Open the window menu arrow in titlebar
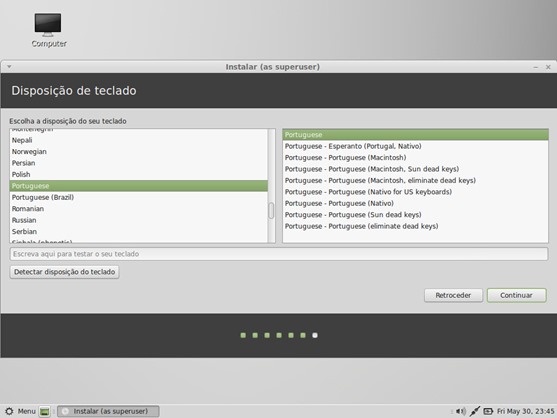557x418 pixels. (9, 66)
